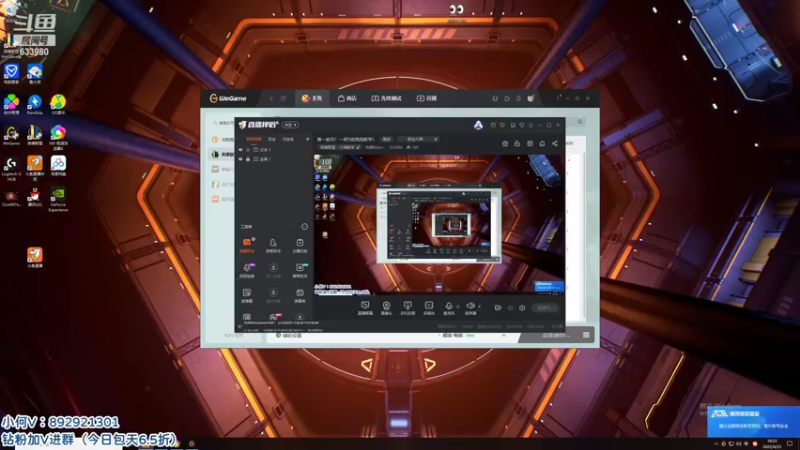The height and width of the screenshot is (450, 800).
Task: Open the Logitech G HUB desktop shortcut
Action: tap(11, 168)
